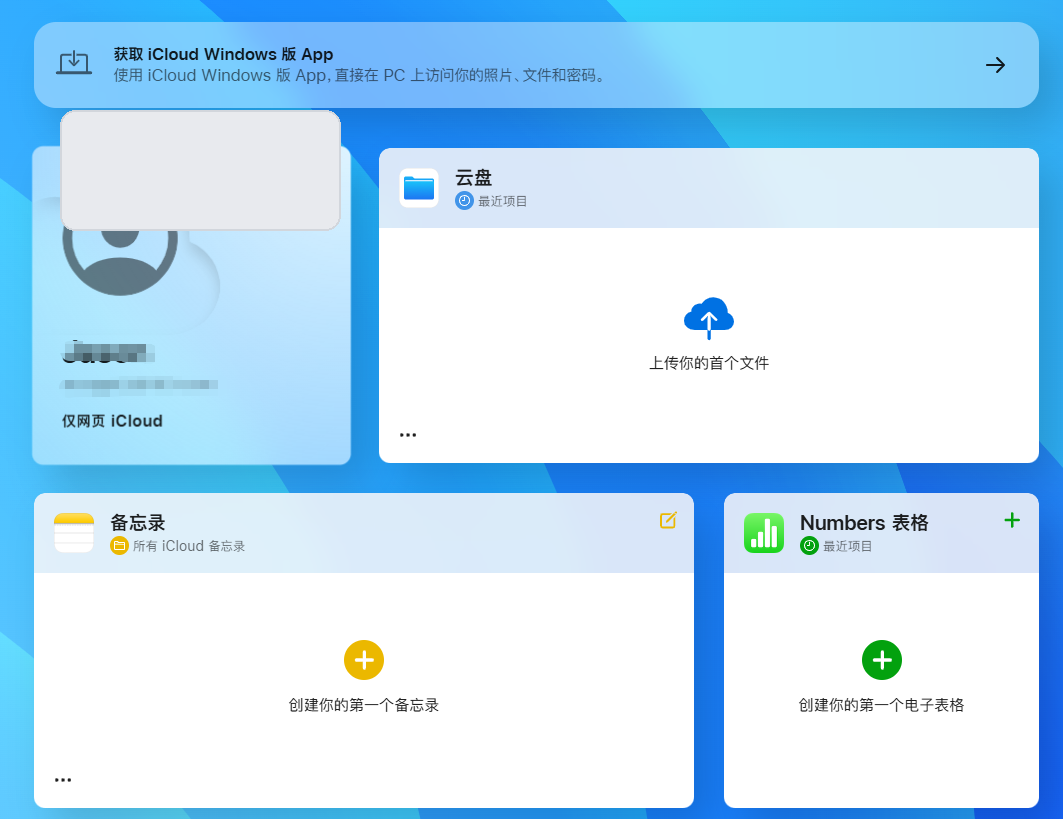Viewport: 1063px width, 819px height.
Task: Click the 仅网页 iCloud label
Action: [x=112, y=421]
